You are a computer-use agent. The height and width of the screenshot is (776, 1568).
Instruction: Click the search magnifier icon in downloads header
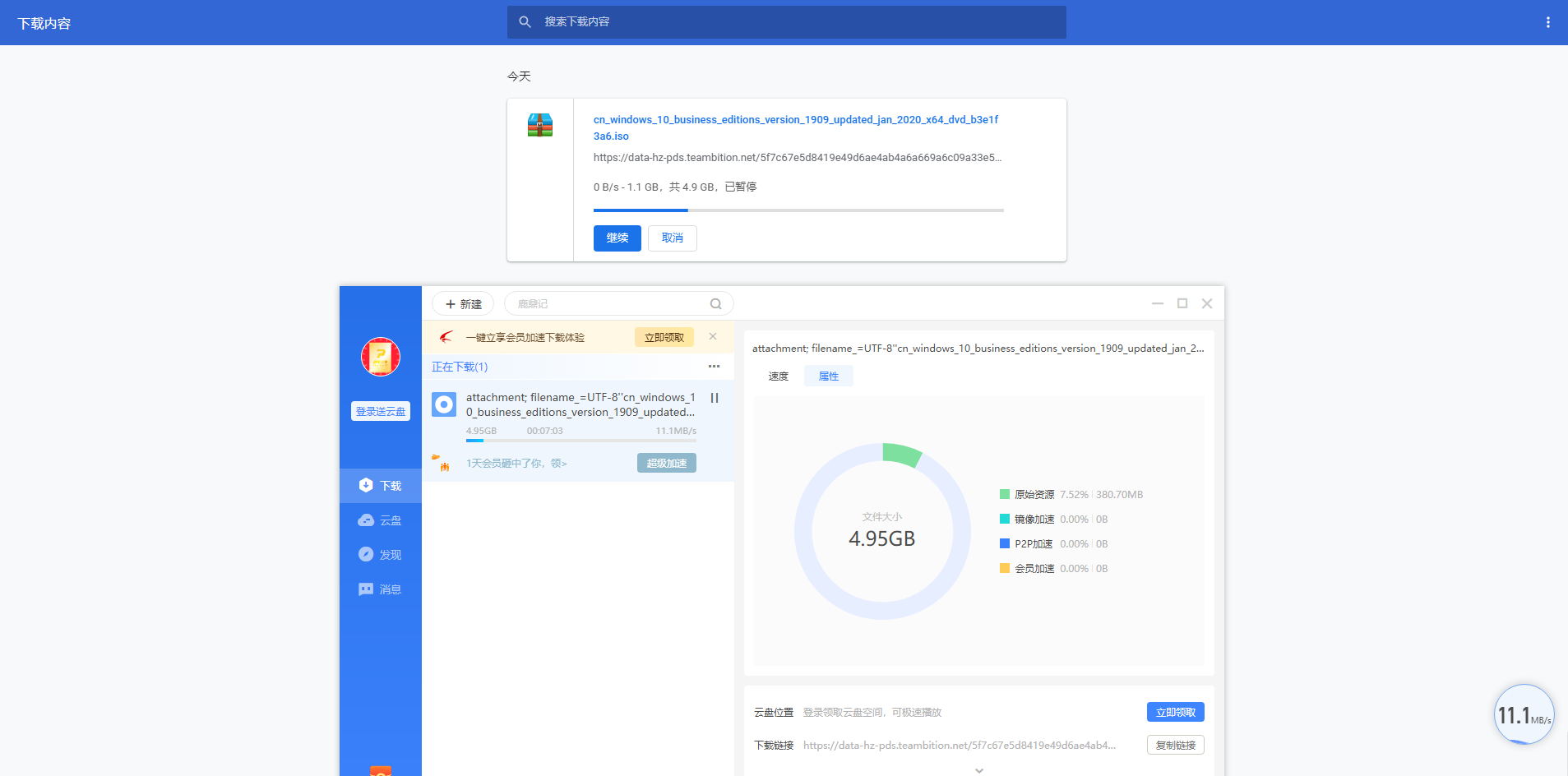525,22
